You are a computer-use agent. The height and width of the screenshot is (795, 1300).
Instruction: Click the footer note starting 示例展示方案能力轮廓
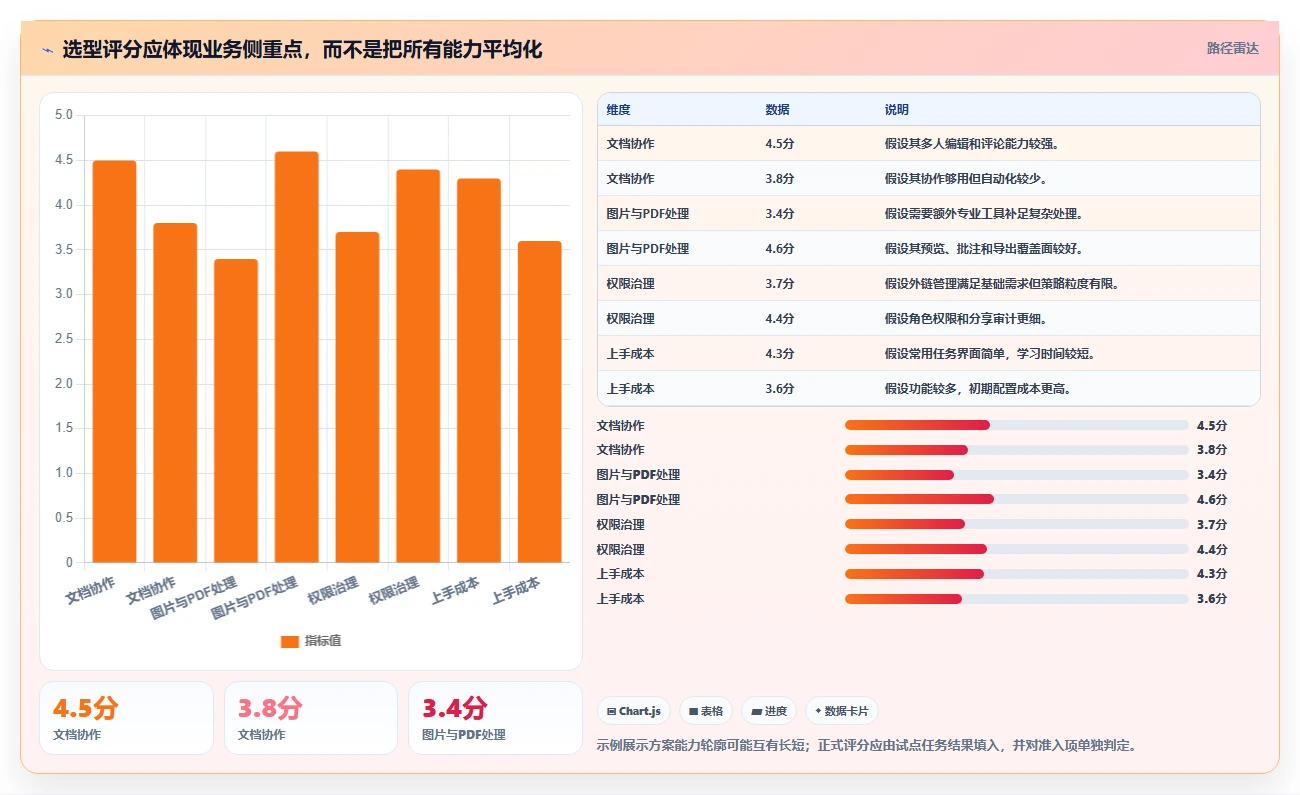tap(866, 745)
